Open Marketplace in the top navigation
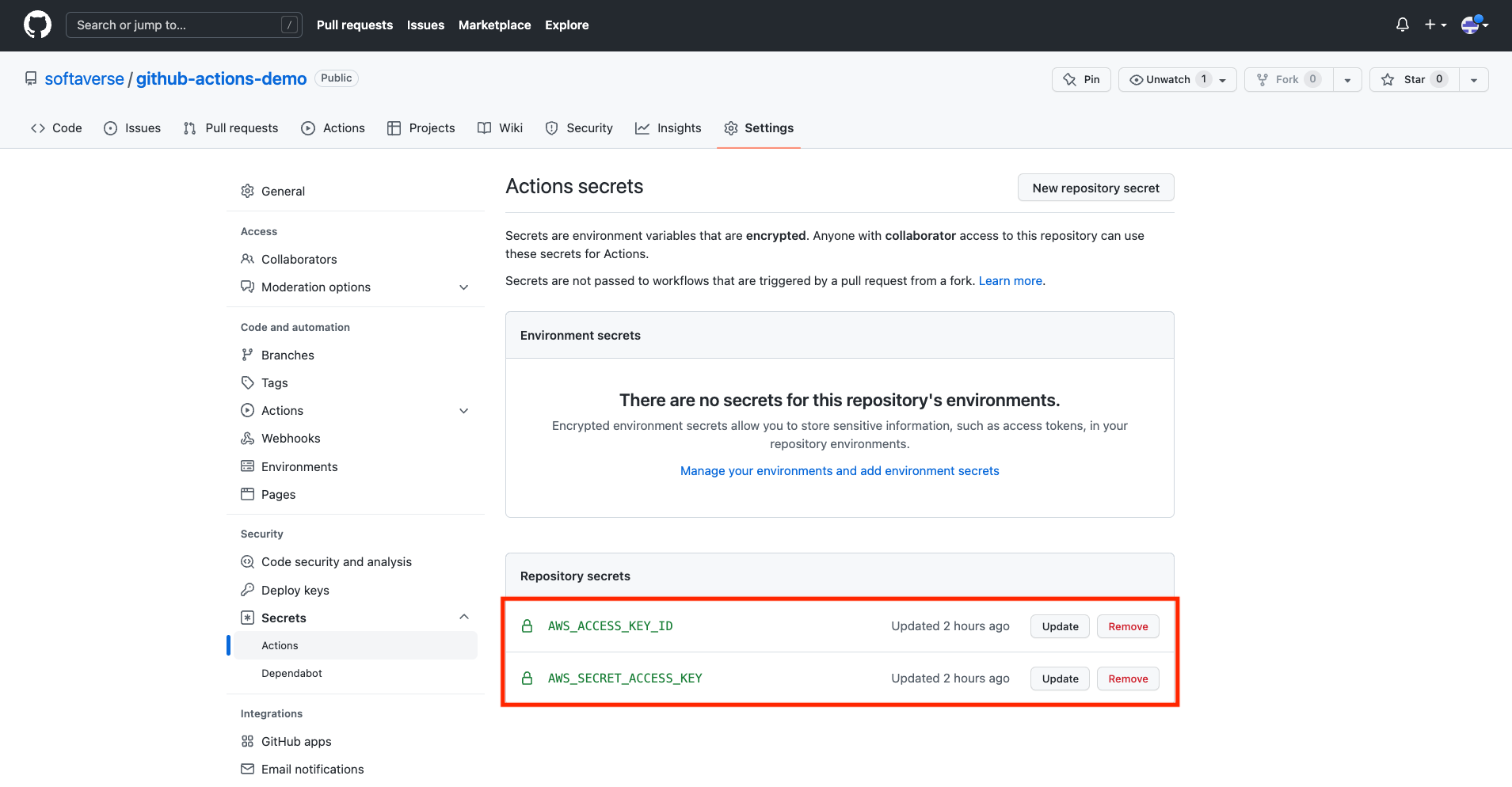This screenshot has width=1512, height=787. click(495, 25)
